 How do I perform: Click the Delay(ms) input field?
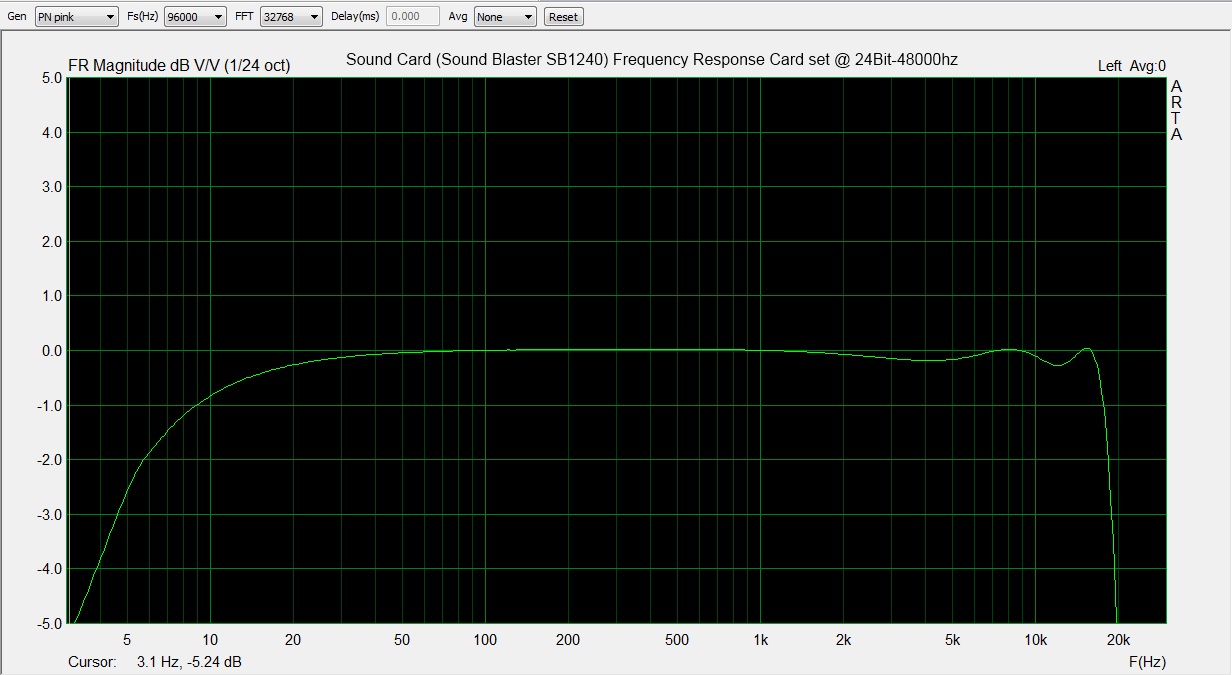coord(412,16)
